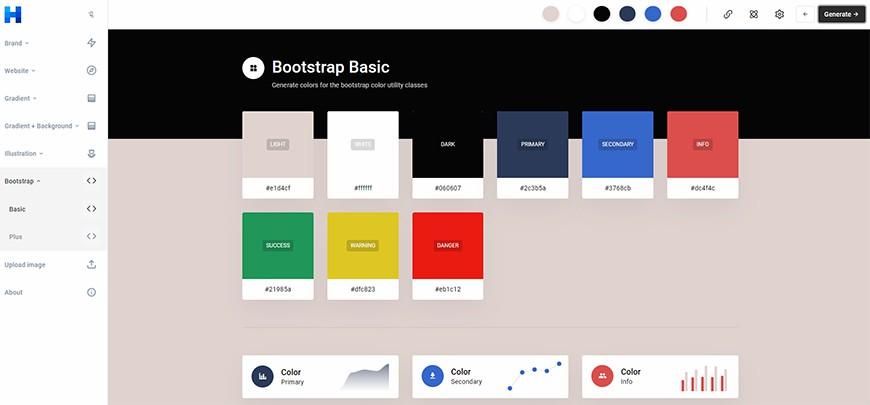Expand the Website menu

[19, 70]
